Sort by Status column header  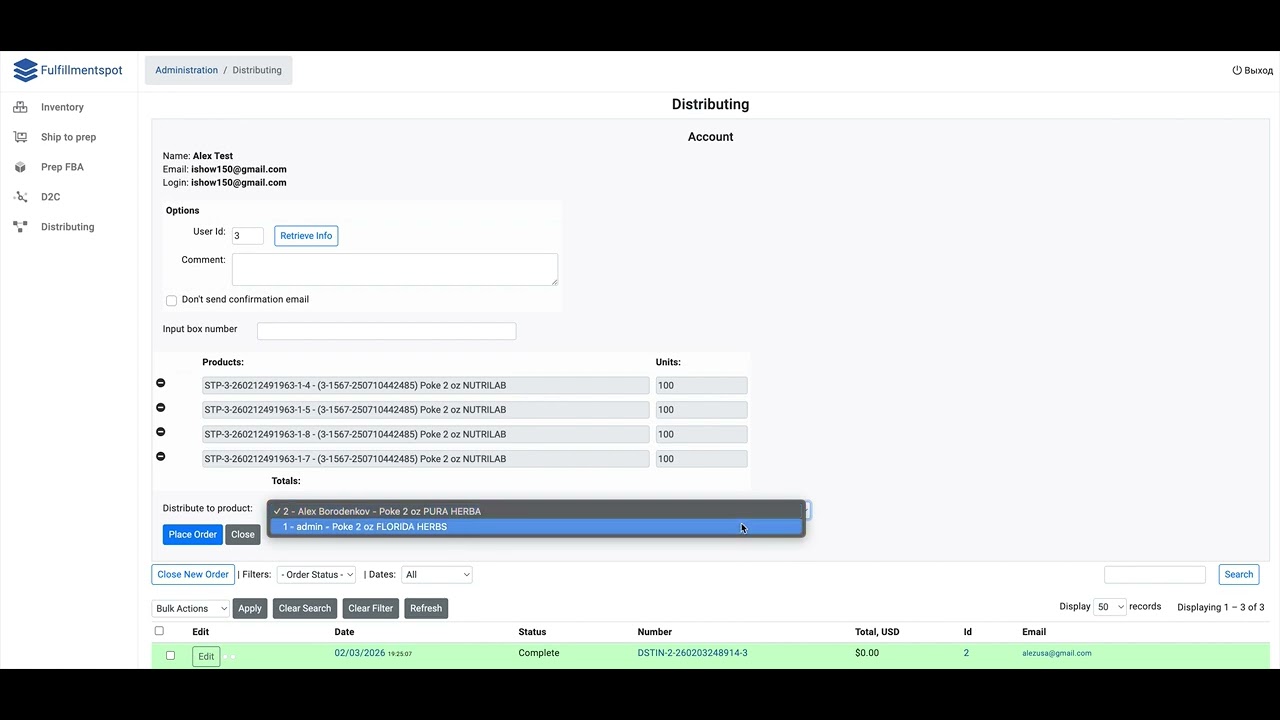point(532,632)
